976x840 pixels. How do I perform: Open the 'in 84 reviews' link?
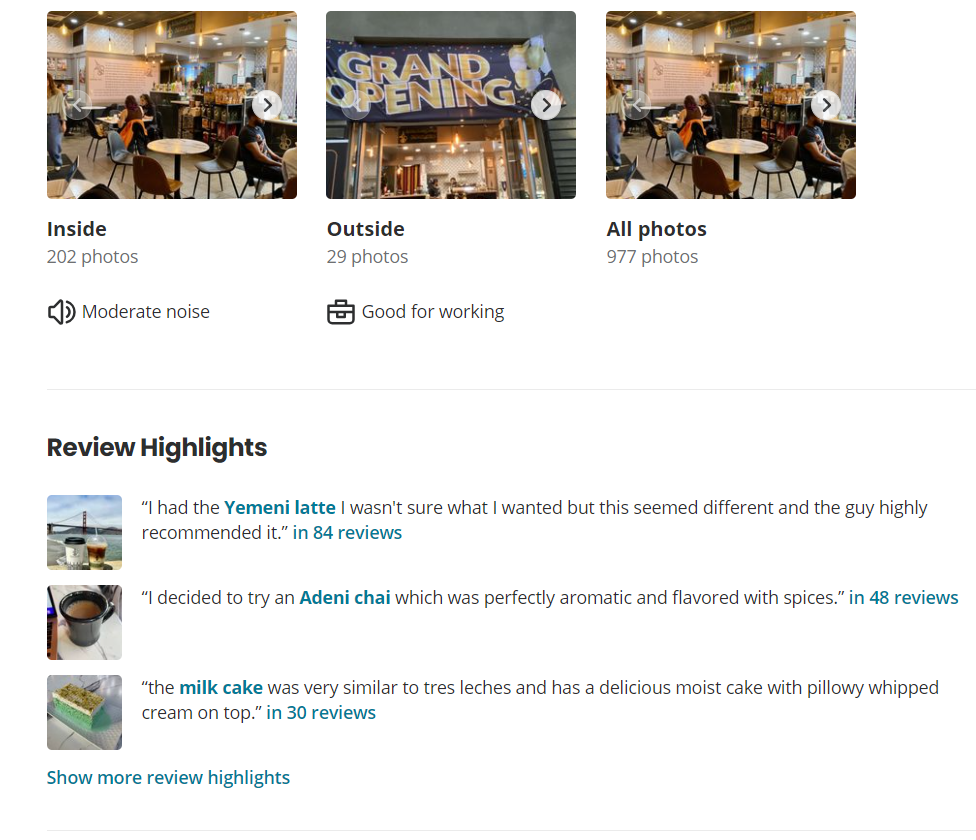[x=347, y=533]
